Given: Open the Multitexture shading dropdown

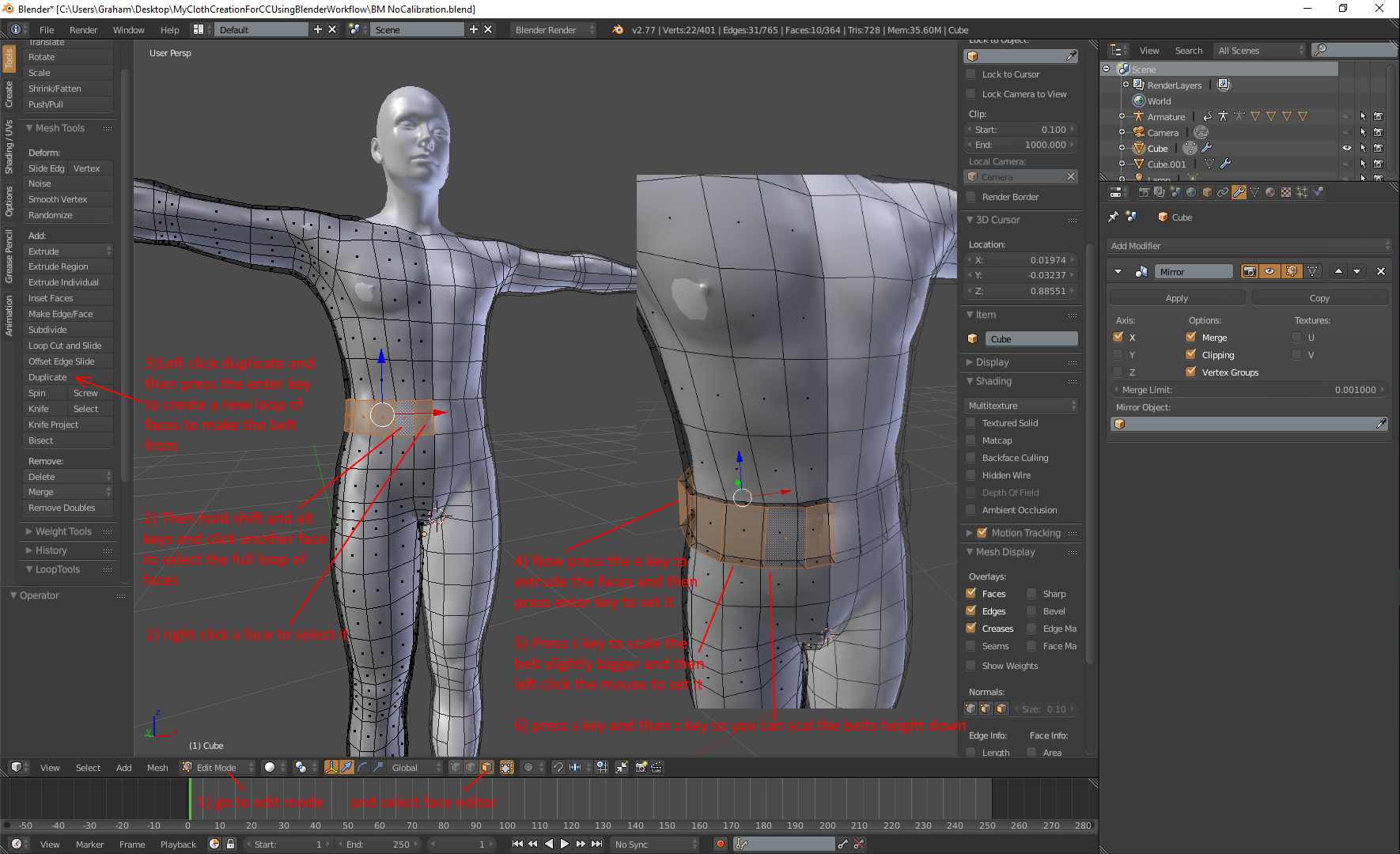Looking at the screenshot, I should (1021, 406).
